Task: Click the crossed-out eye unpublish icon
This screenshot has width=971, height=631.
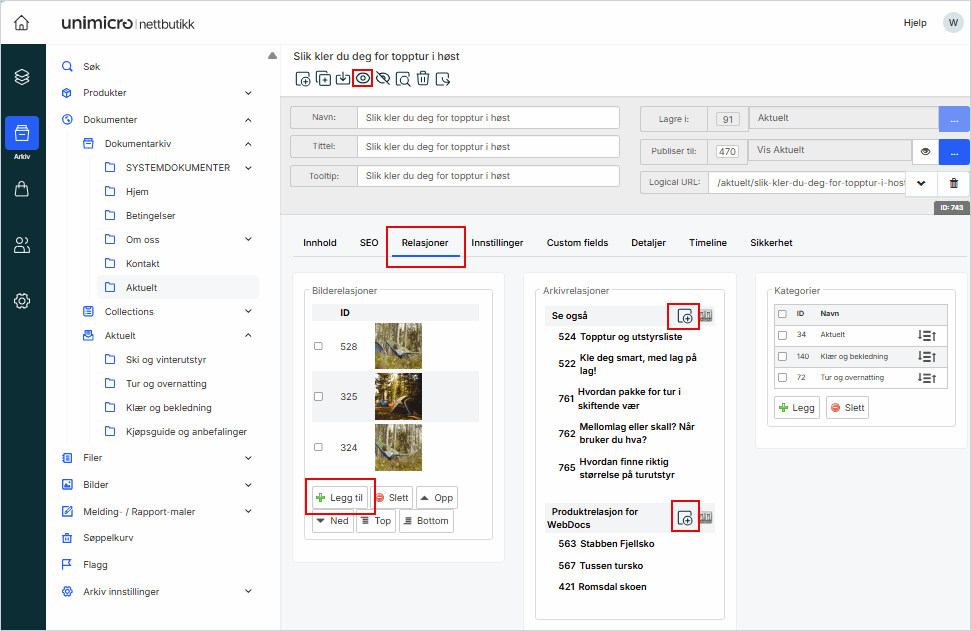Action: [383, 78]
